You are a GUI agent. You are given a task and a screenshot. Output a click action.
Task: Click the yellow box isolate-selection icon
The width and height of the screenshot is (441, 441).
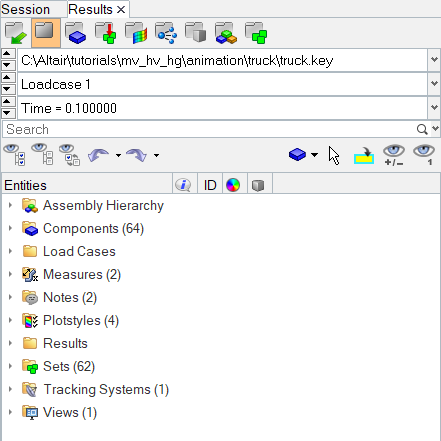364,156
